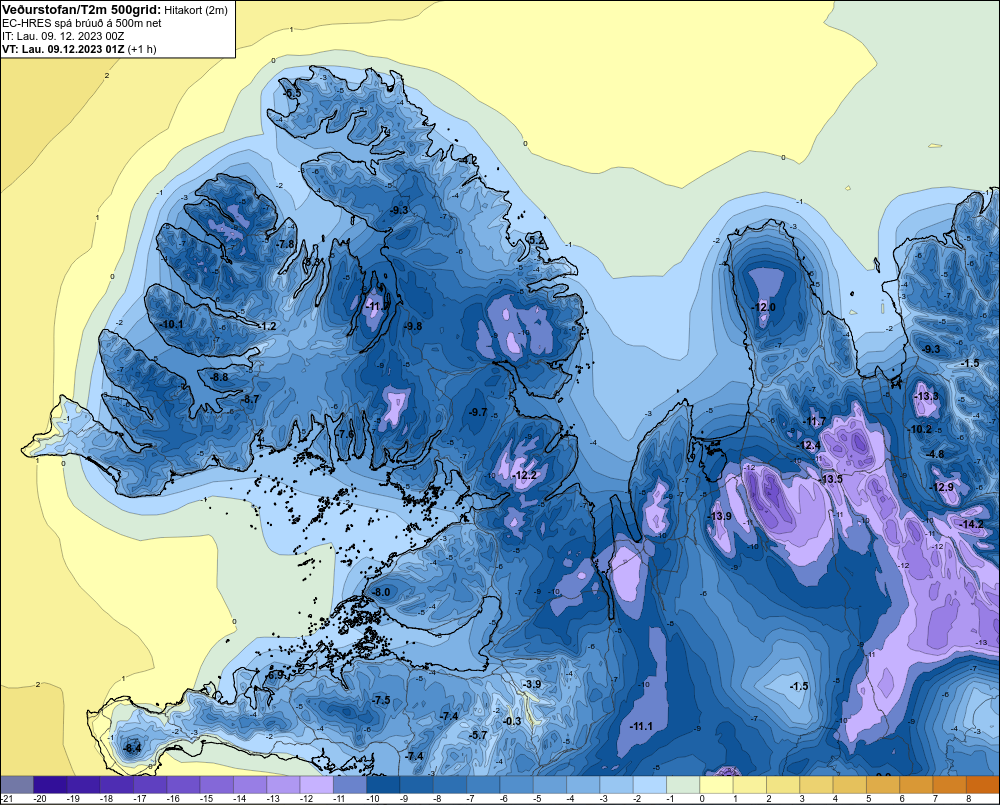Click the -0.3 temperature value on the map
The image size is (1000, 805).
tap(512, 721)
